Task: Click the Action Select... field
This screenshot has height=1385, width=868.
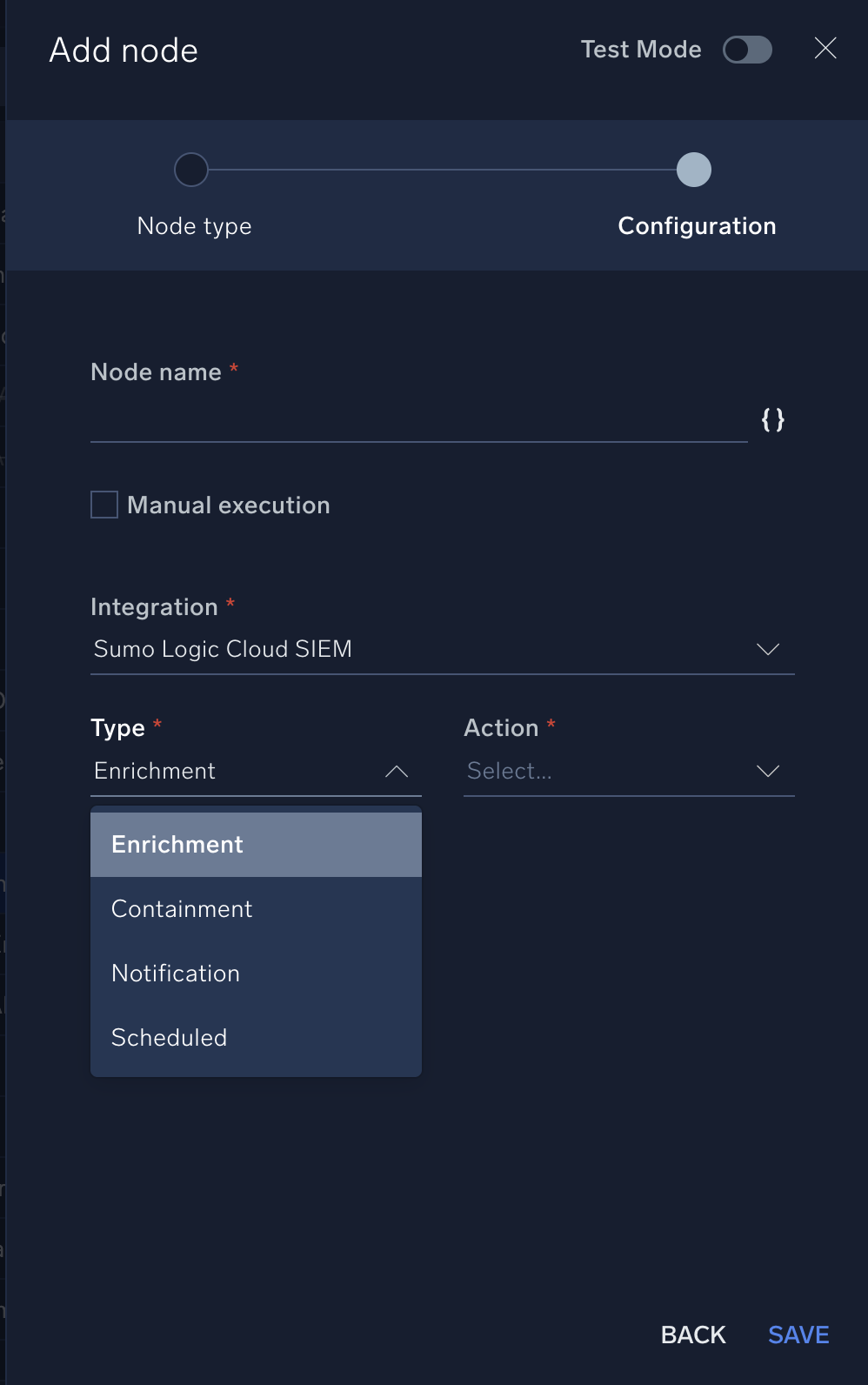Action: click(x=600, y=772)
